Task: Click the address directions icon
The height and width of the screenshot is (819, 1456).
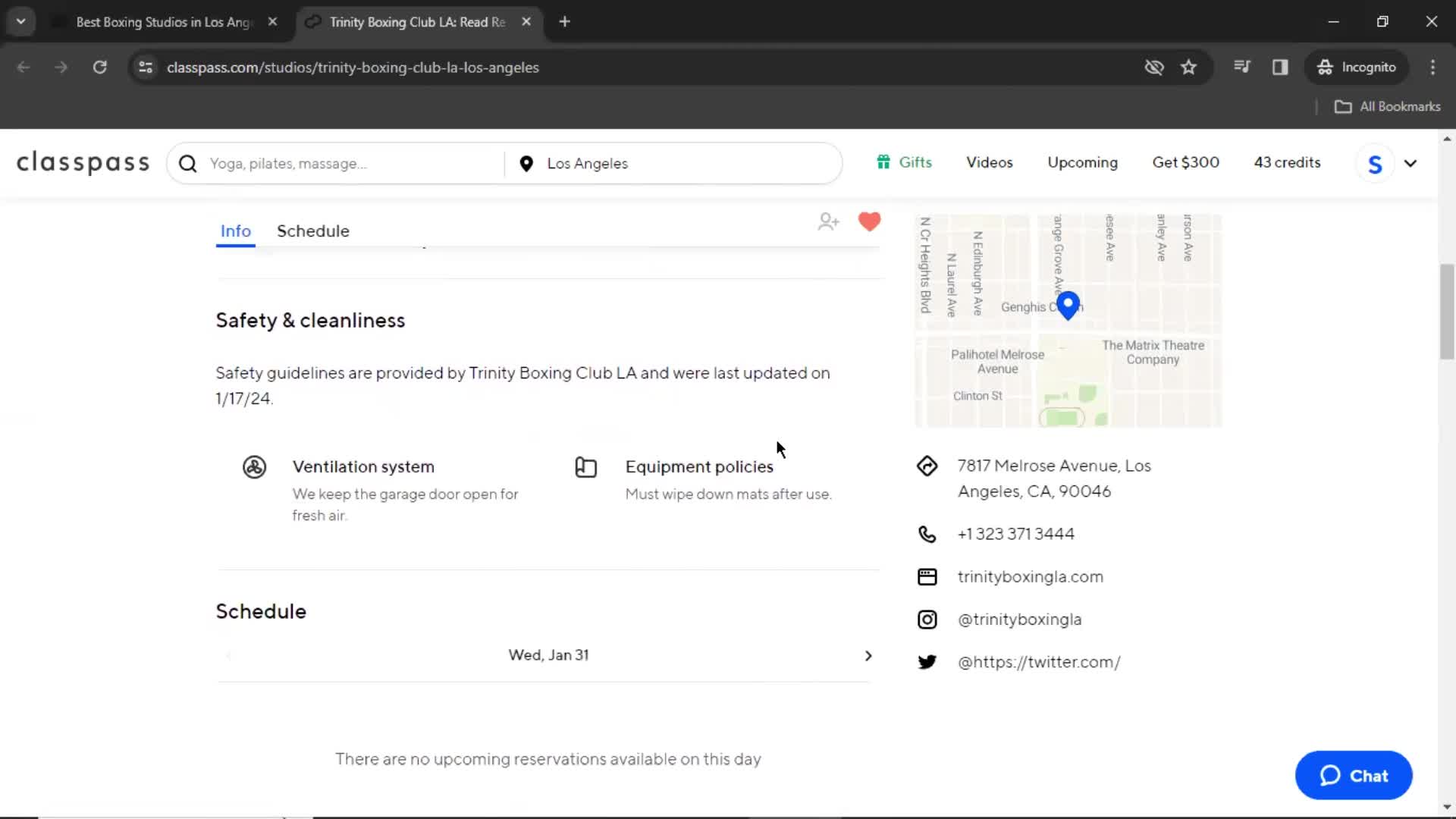Action: coord(927,466)
